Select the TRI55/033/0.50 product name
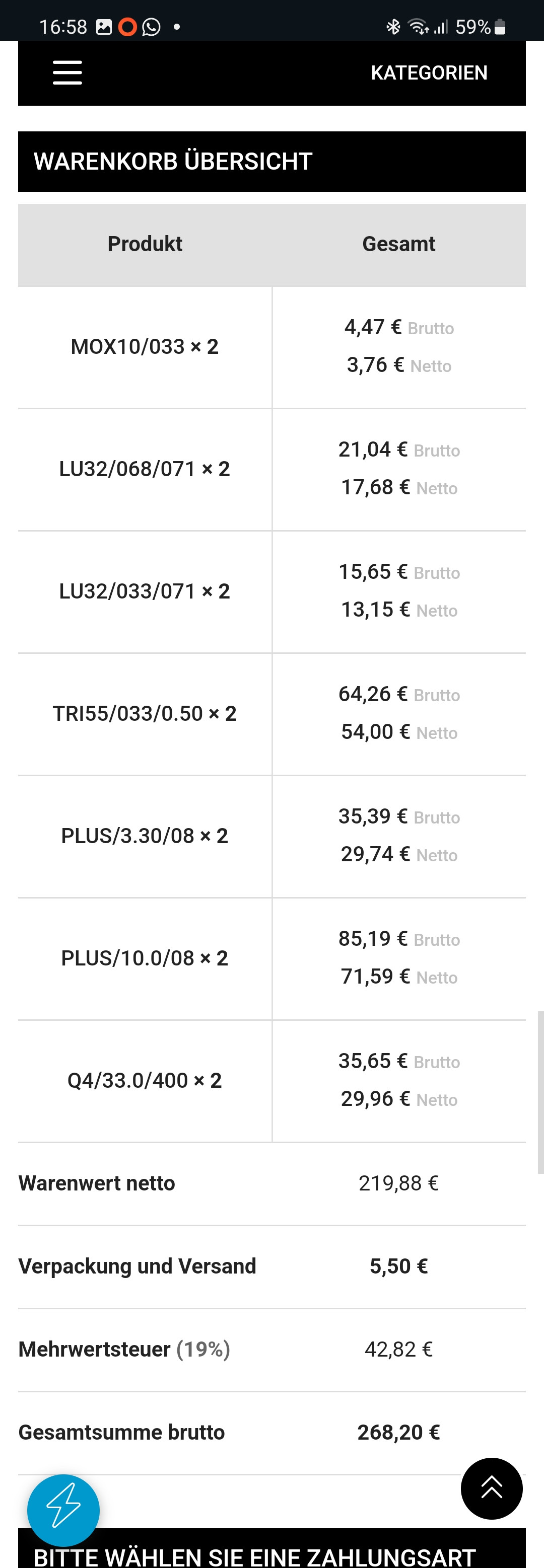This screenshot has width=544, height=1568. click(145, 713)
